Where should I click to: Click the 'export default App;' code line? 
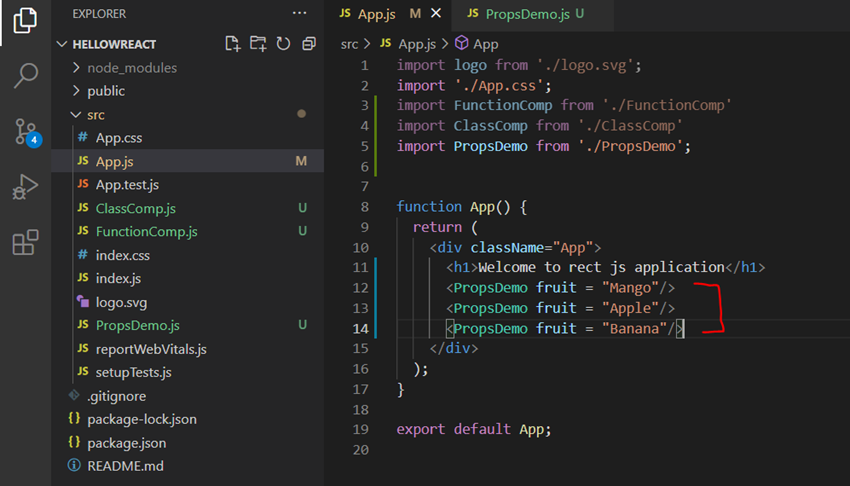click(x=474, y=429)
